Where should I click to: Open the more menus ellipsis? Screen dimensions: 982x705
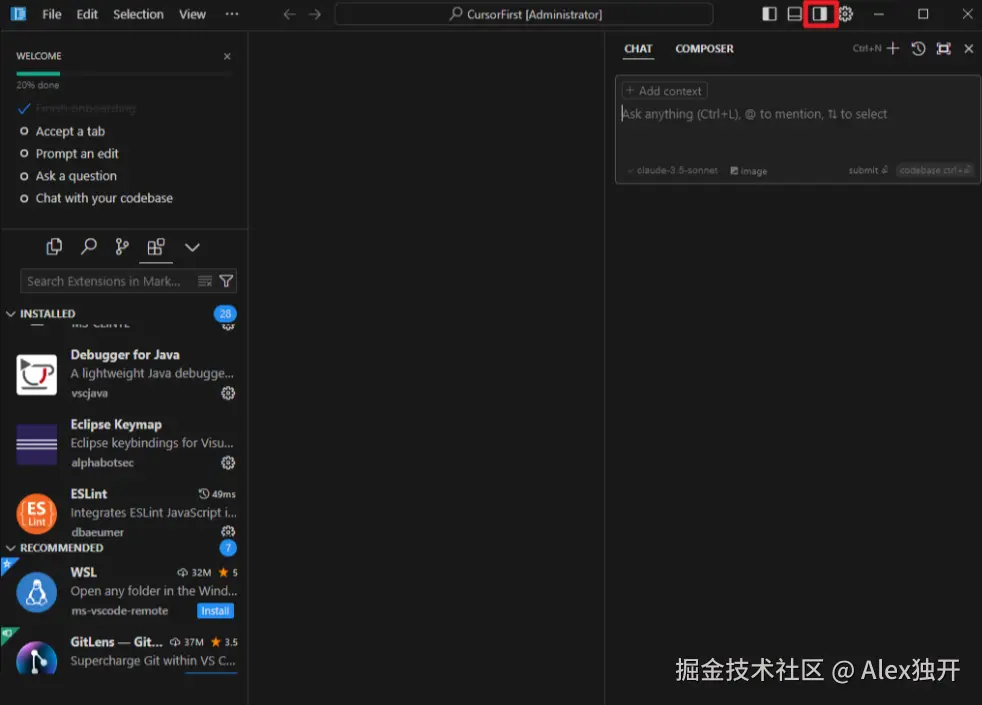point(232,14)
